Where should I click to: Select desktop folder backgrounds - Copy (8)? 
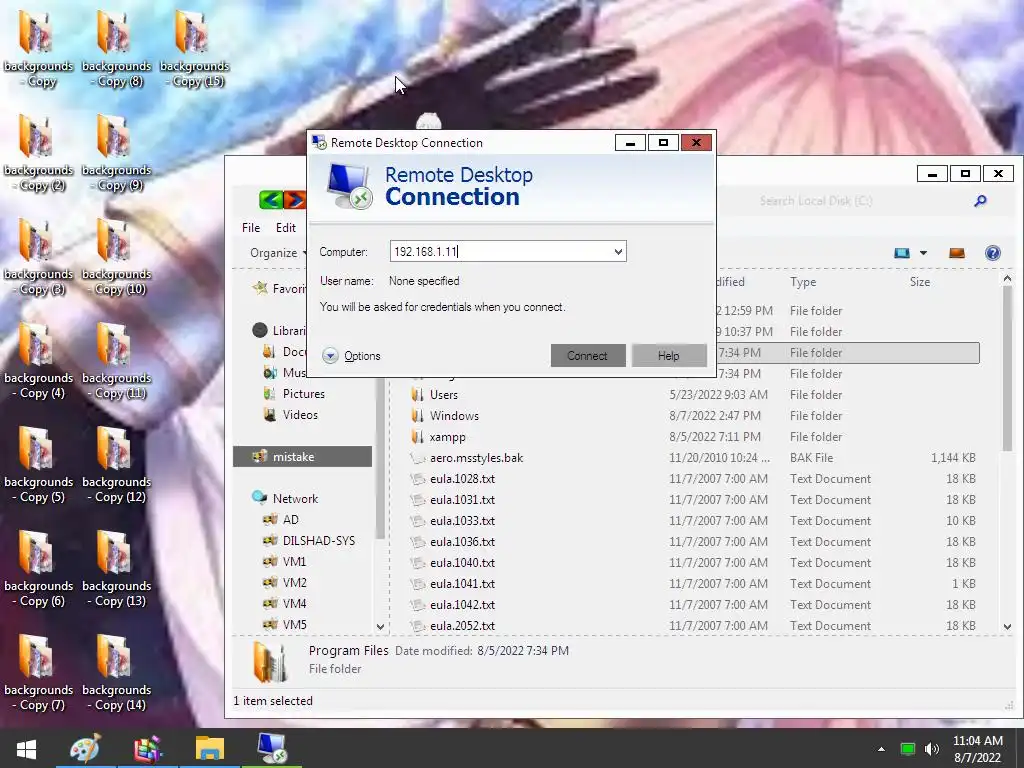116,48
